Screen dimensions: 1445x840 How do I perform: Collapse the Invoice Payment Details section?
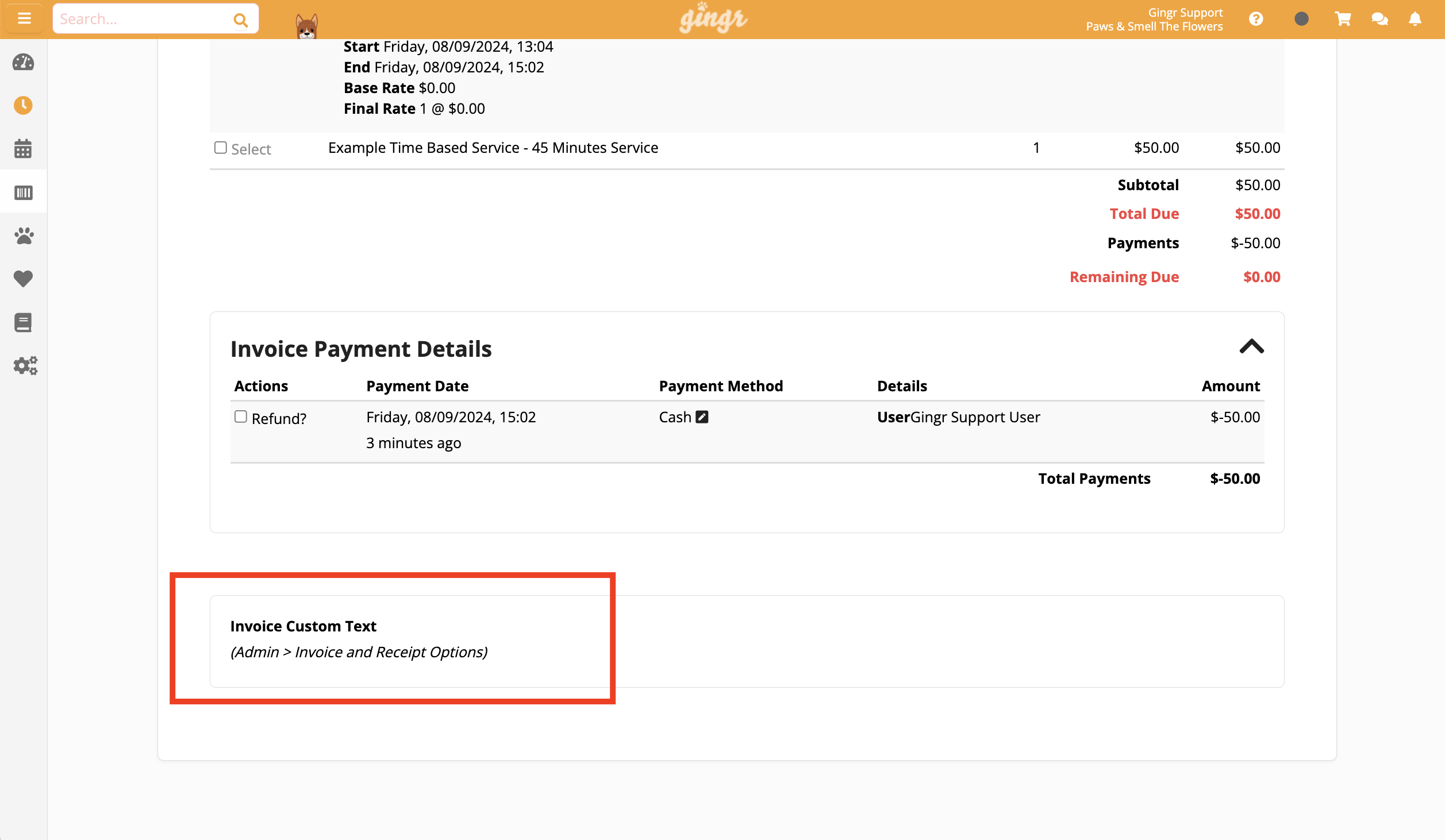1251,346
